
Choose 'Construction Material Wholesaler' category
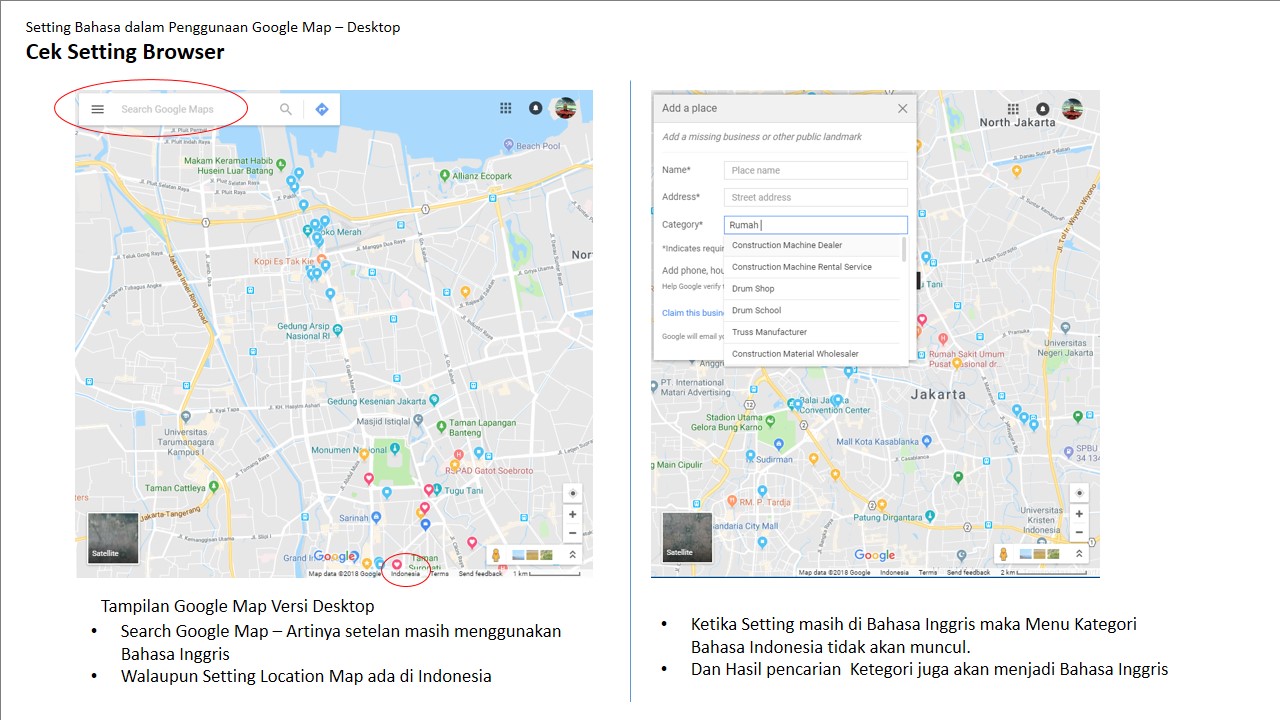(x=812, y=354)
